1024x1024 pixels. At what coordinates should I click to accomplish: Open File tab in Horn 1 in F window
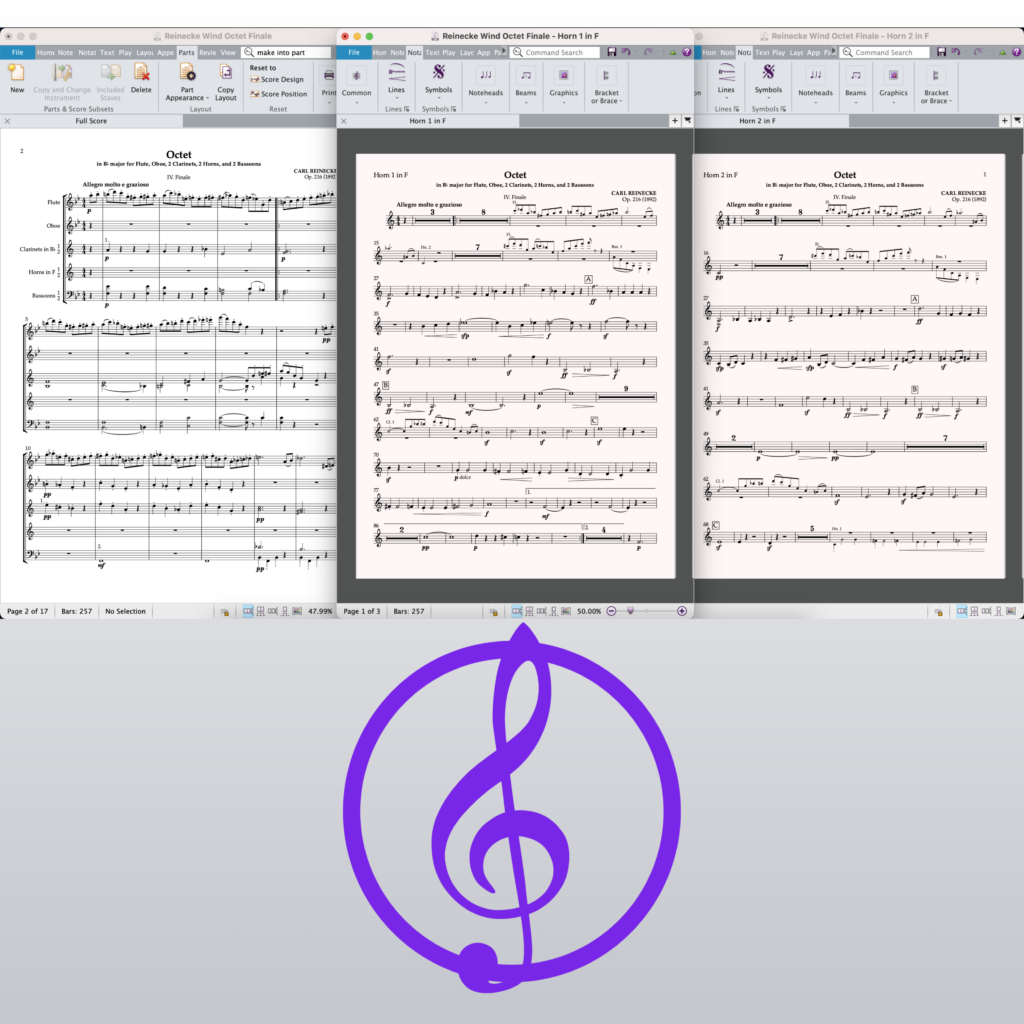(x=354, y=52)
